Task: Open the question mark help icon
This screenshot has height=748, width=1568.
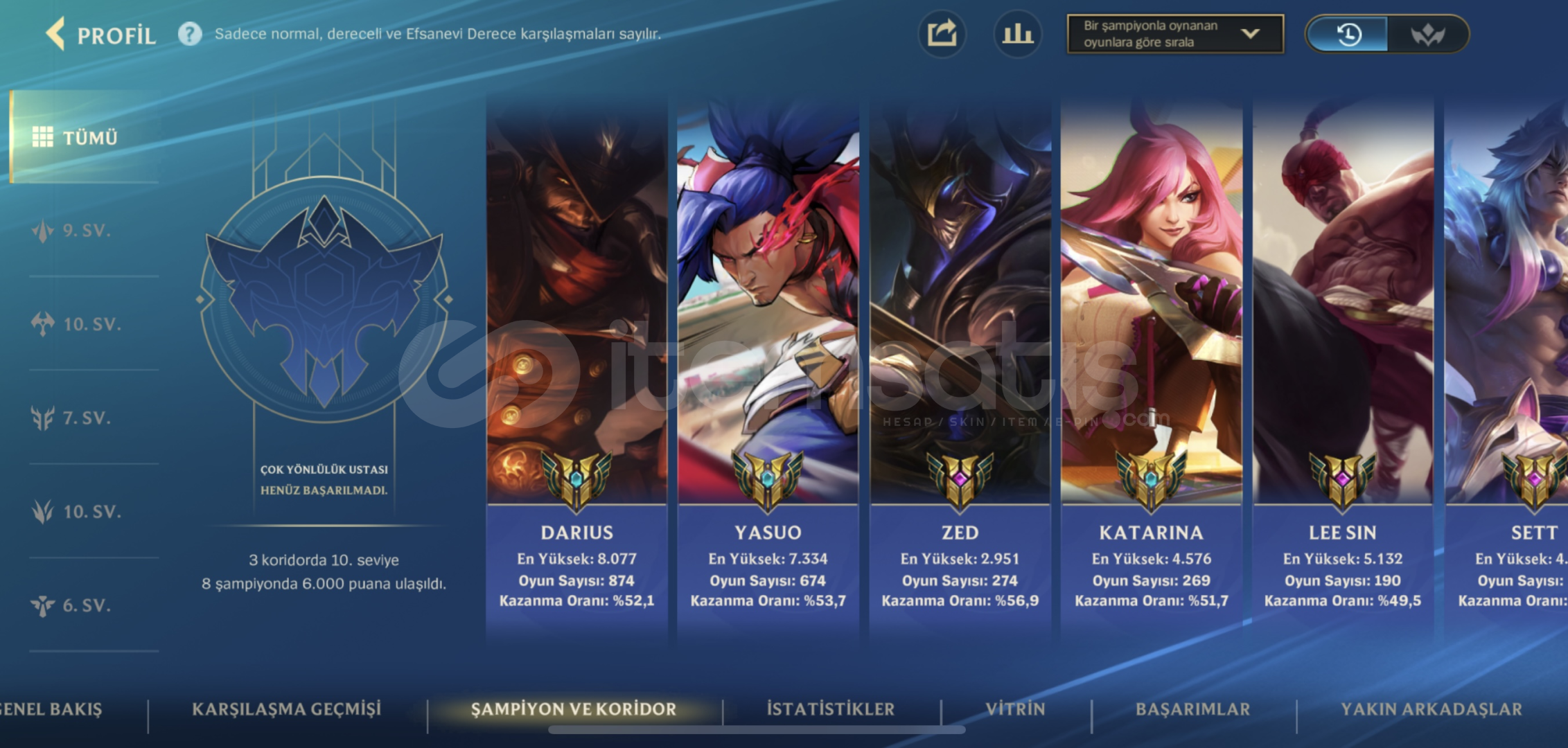Action: pyautogui.click(x=190, y=34)
